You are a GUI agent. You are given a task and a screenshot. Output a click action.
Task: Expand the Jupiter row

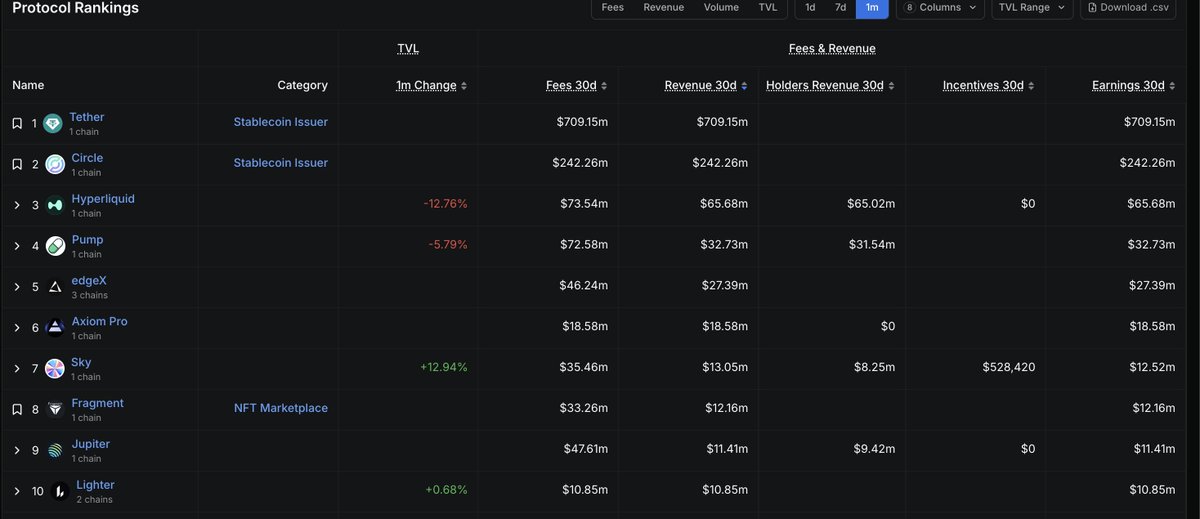pos(17,450)
